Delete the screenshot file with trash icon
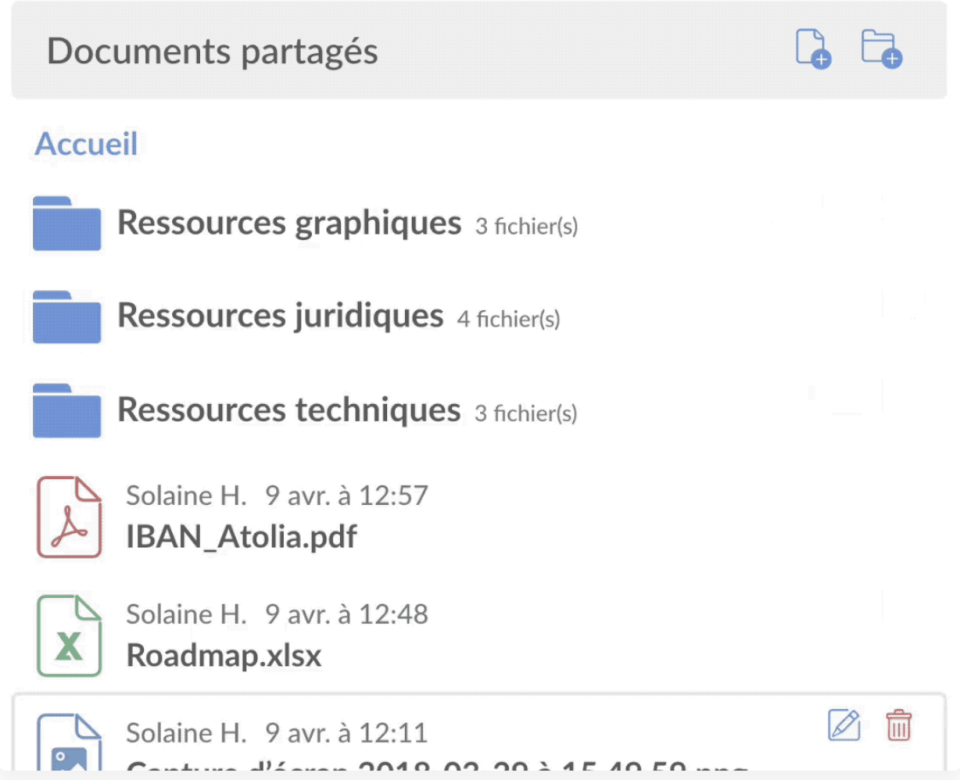960x780 pixels. click(899, 725)
